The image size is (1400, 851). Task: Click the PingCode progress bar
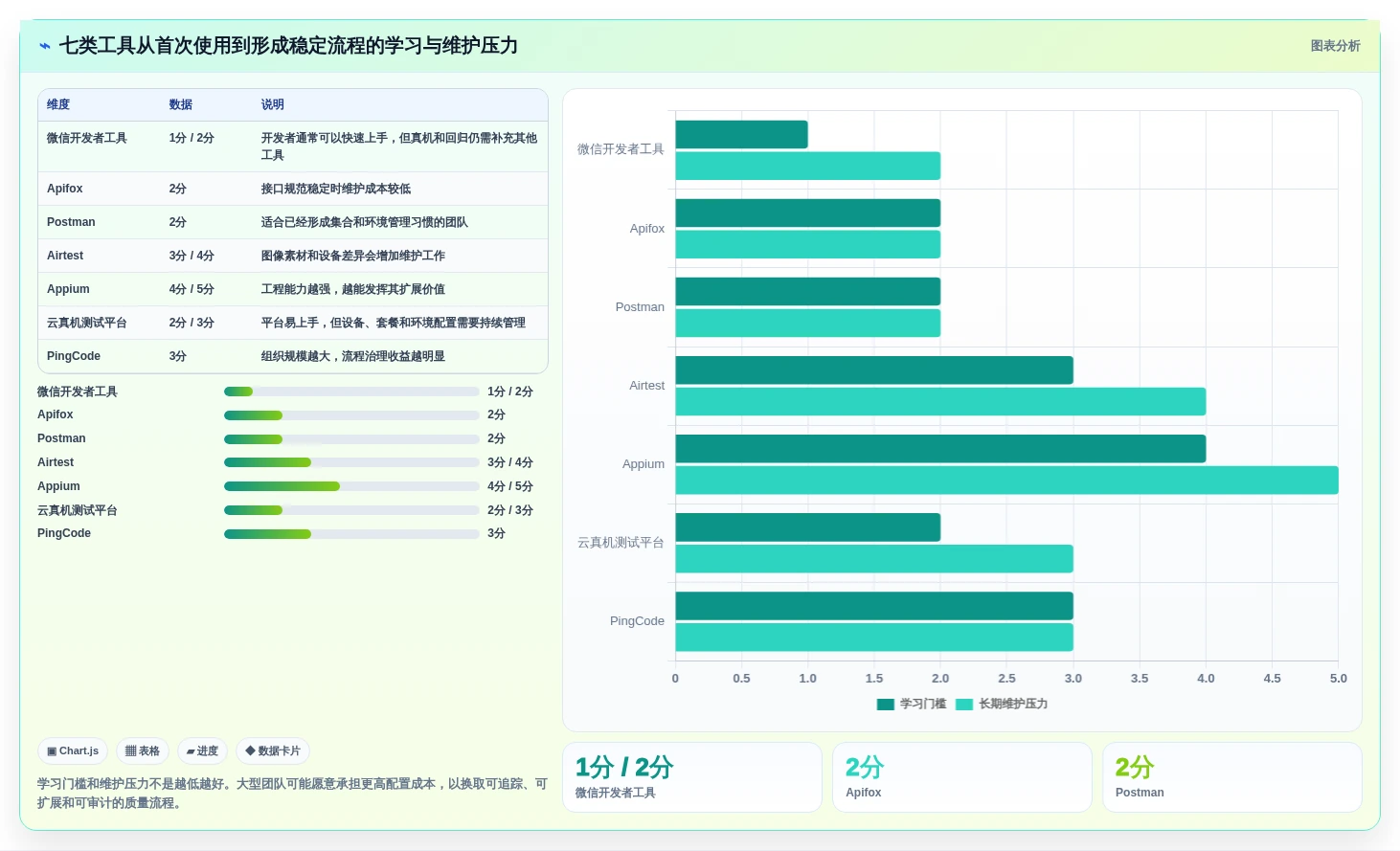click(351, 534)
